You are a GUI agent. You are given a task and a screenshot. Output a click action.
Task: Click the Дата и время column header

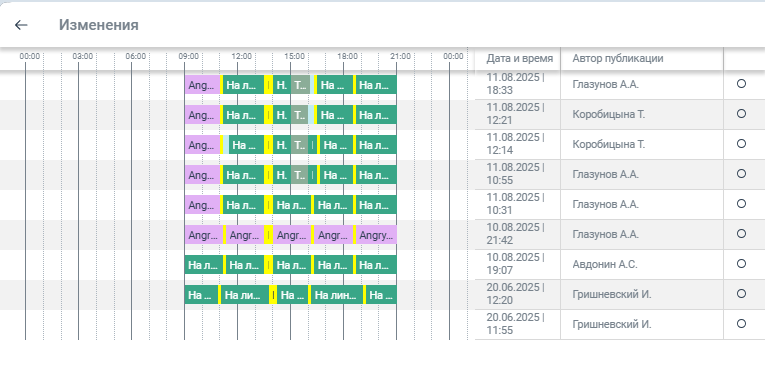519,59
